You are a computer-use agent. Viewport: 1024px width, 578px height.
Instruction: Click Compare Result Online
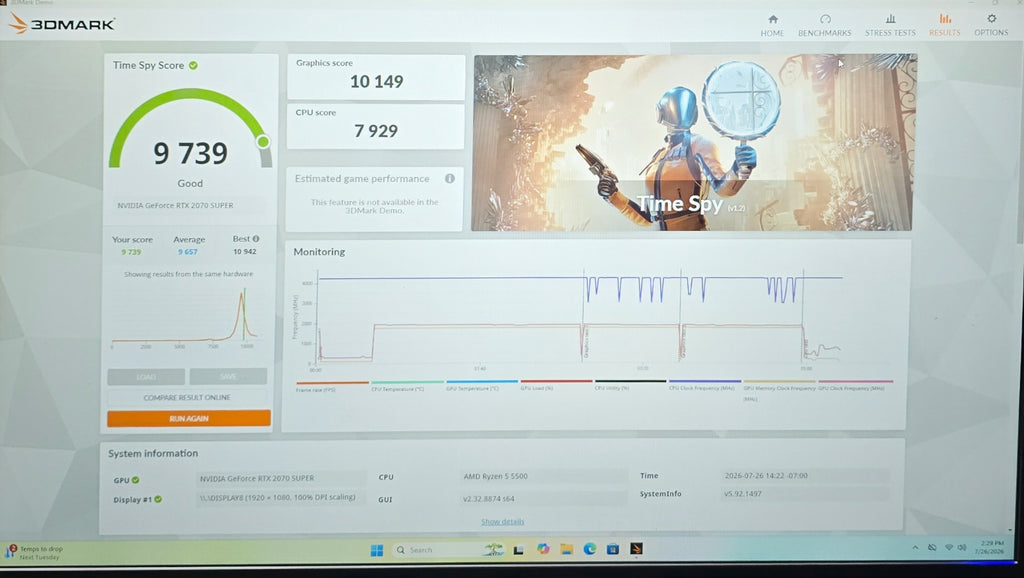point(187,397)
